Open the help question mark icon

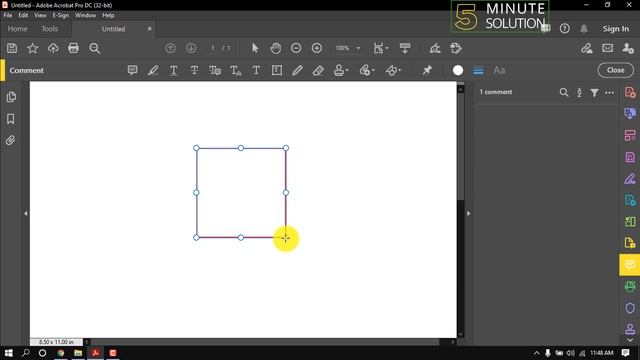[564, 29]
